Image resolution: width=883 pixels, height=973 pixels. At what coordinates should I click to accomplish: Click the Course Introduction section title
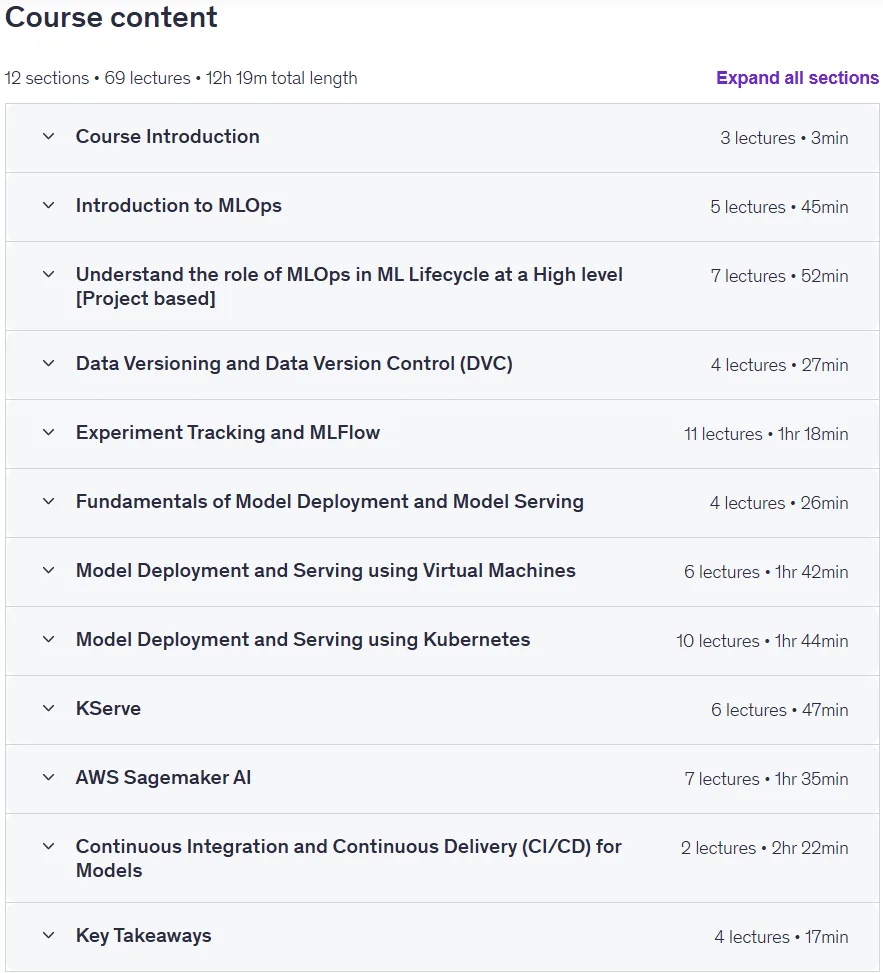click(x=168, y=137)
